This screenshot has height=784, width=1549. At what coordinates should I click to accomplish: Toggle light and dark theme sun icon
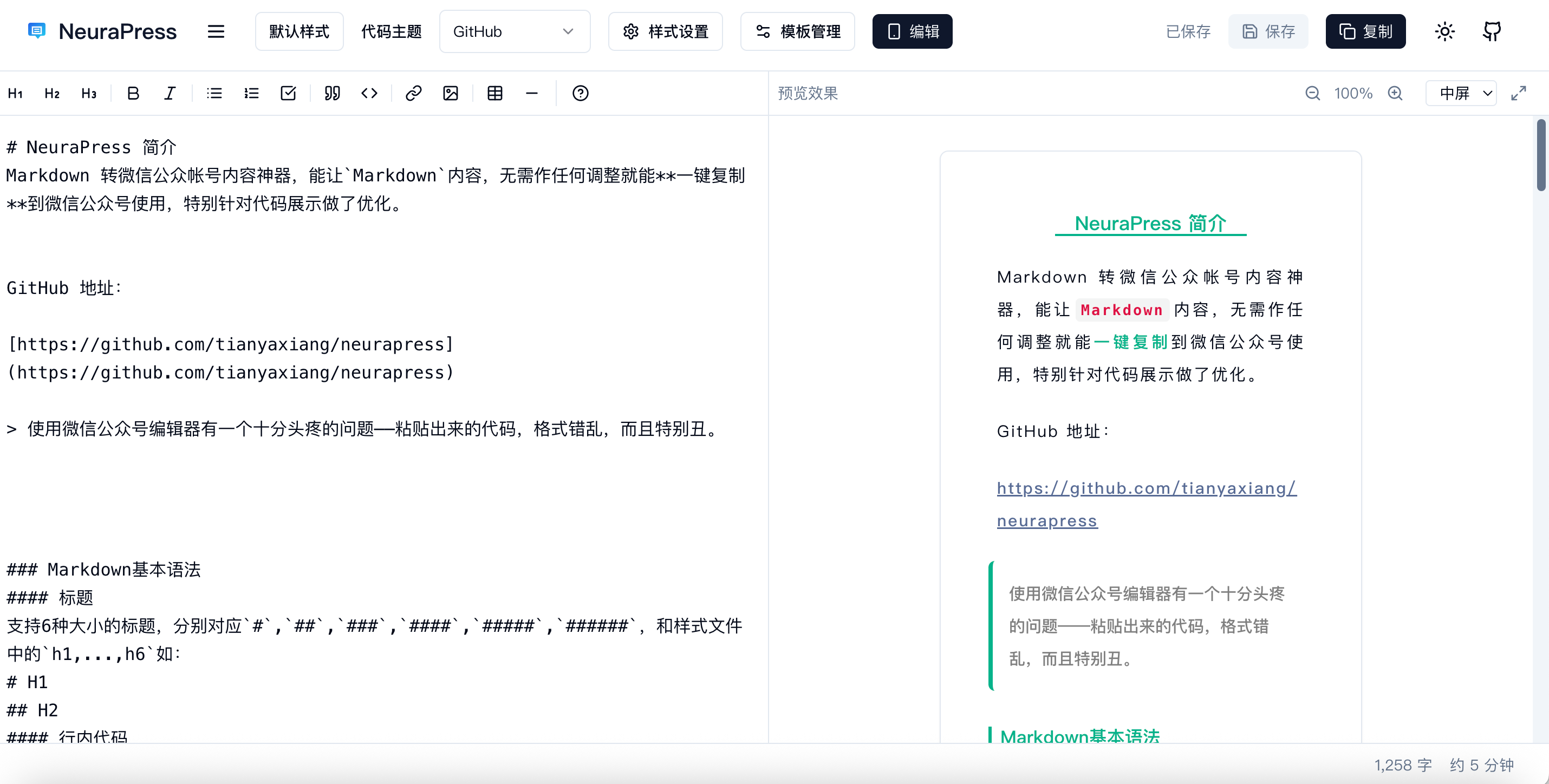pyautogui.click(x=1444, y=31)
